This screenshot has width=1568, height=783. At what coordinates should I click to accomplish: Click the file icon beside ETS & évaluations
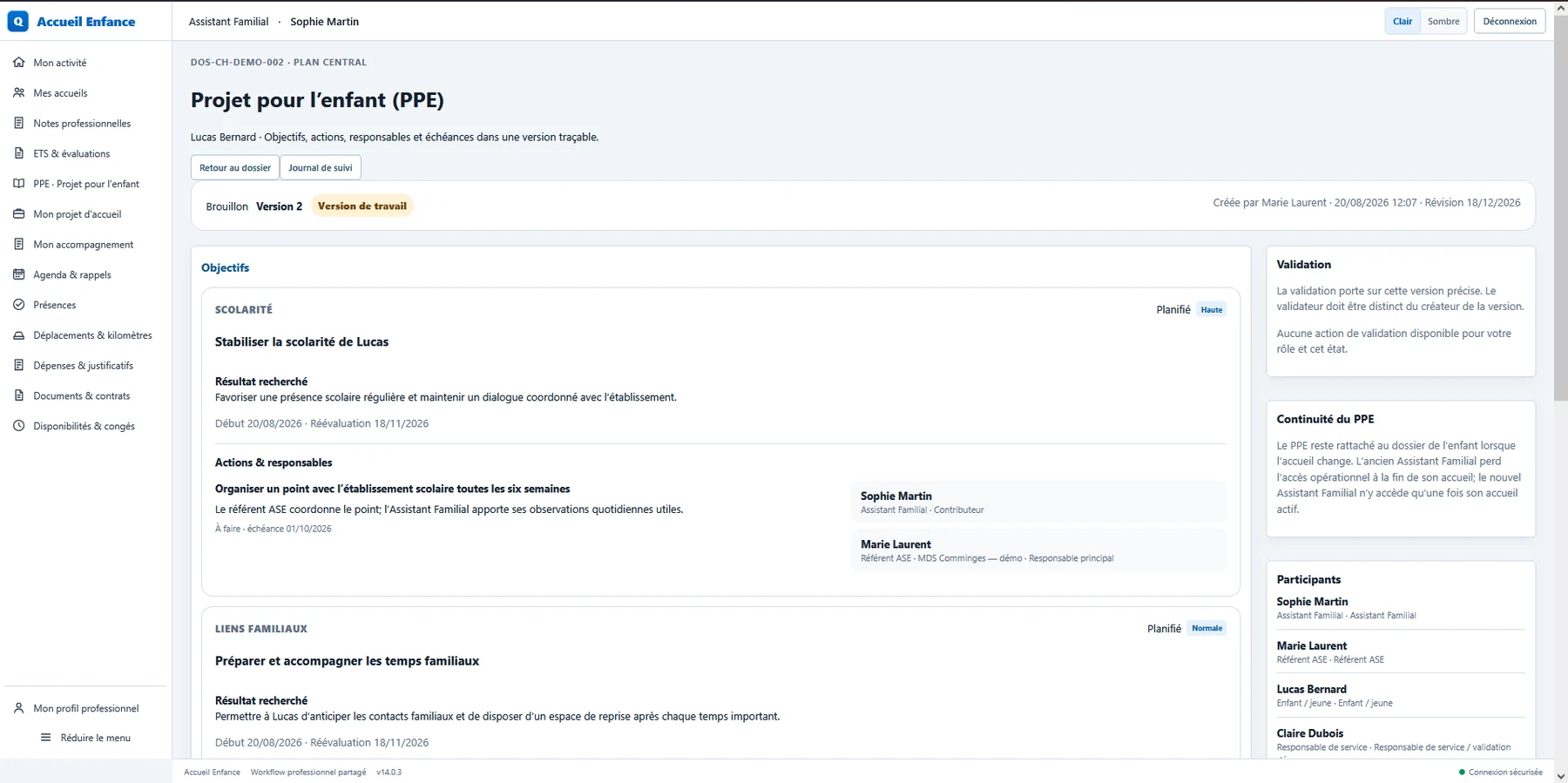[19, 153]
